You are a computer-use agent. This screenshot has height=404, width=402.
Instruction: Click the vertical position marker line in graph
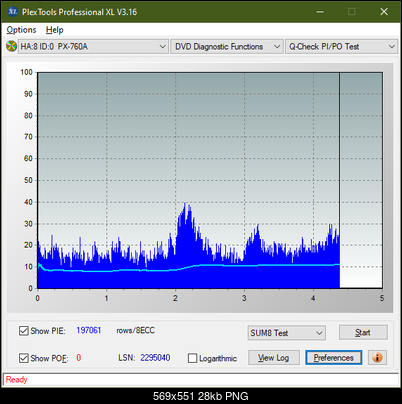(339, 180)
